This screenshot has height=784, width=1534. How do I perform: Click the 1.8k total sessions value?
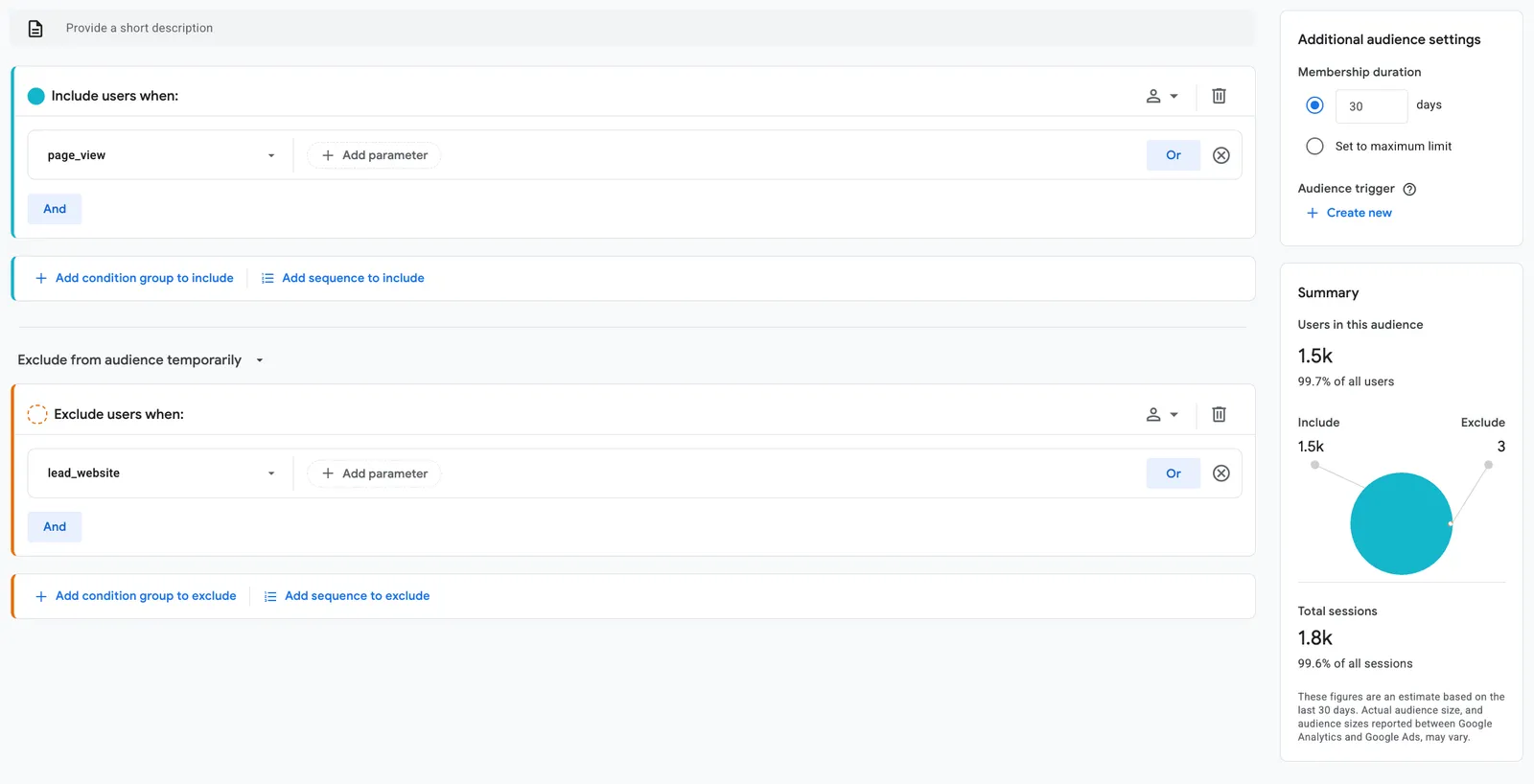point(1315,638)
